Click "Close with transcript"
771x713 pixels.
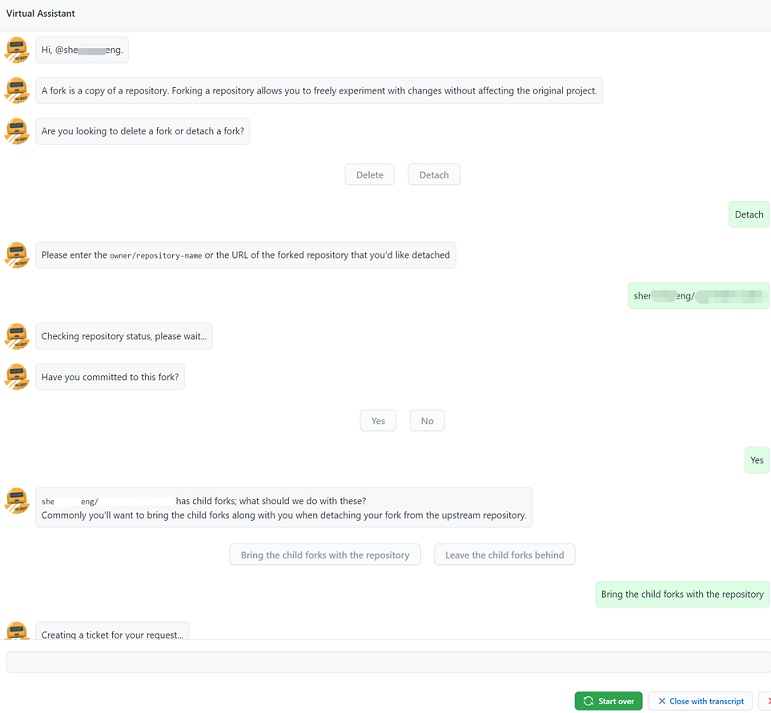(x=700, y=701)
